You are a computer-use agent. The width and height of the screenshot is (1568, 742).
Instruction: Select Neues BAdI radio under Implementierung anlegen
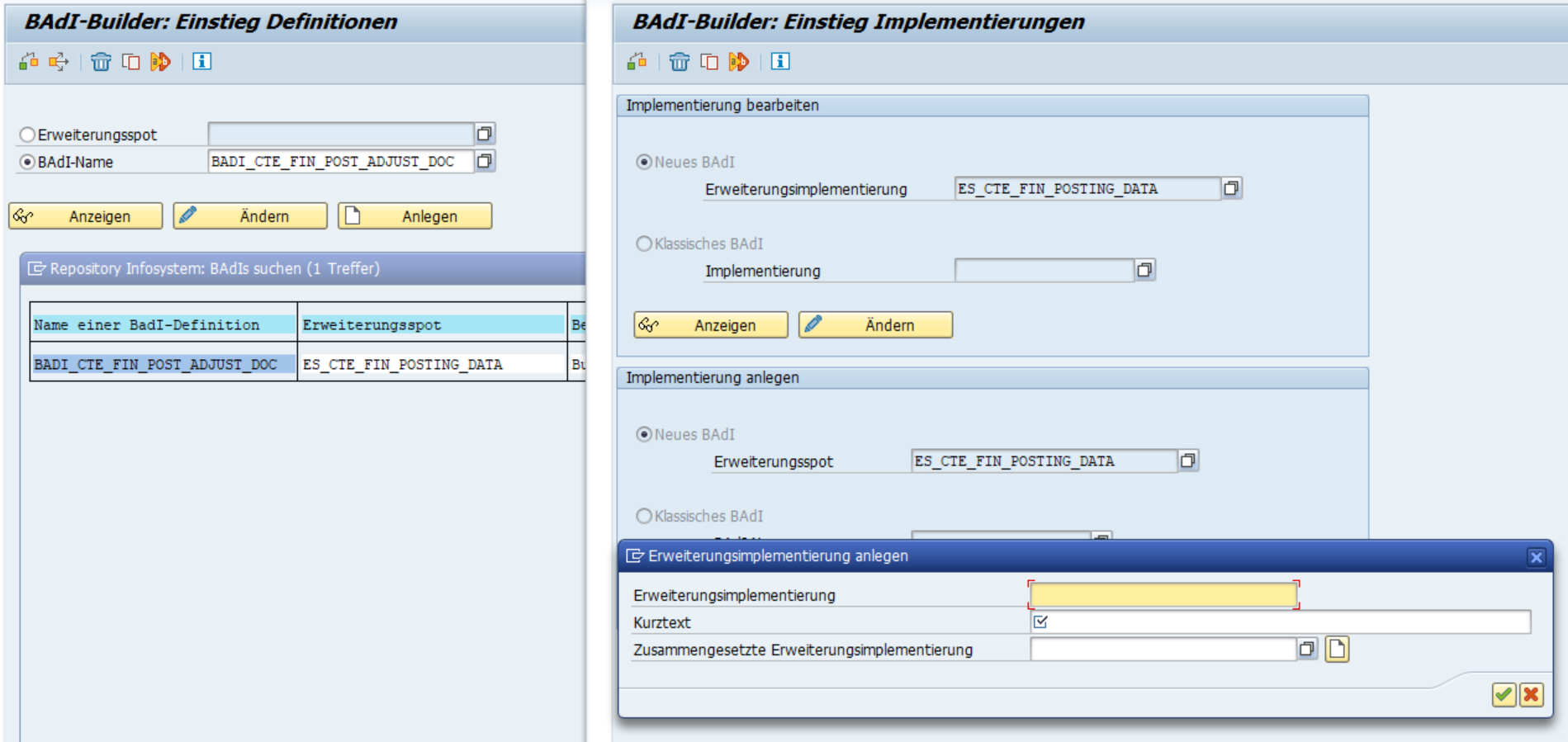pyautogui.click(x=644, y=434)
